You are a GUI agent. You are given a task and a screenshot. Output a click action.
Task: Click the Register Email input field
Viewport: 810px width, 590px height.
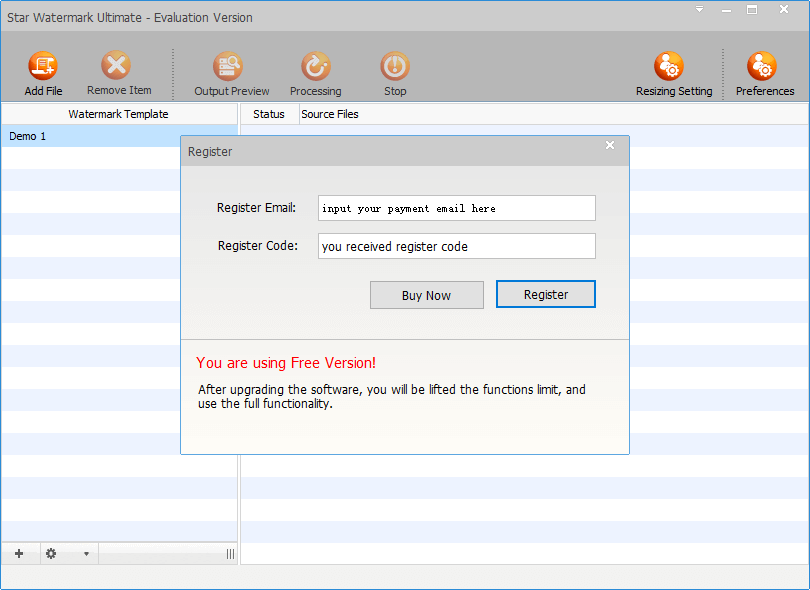(x=457, y=208)
